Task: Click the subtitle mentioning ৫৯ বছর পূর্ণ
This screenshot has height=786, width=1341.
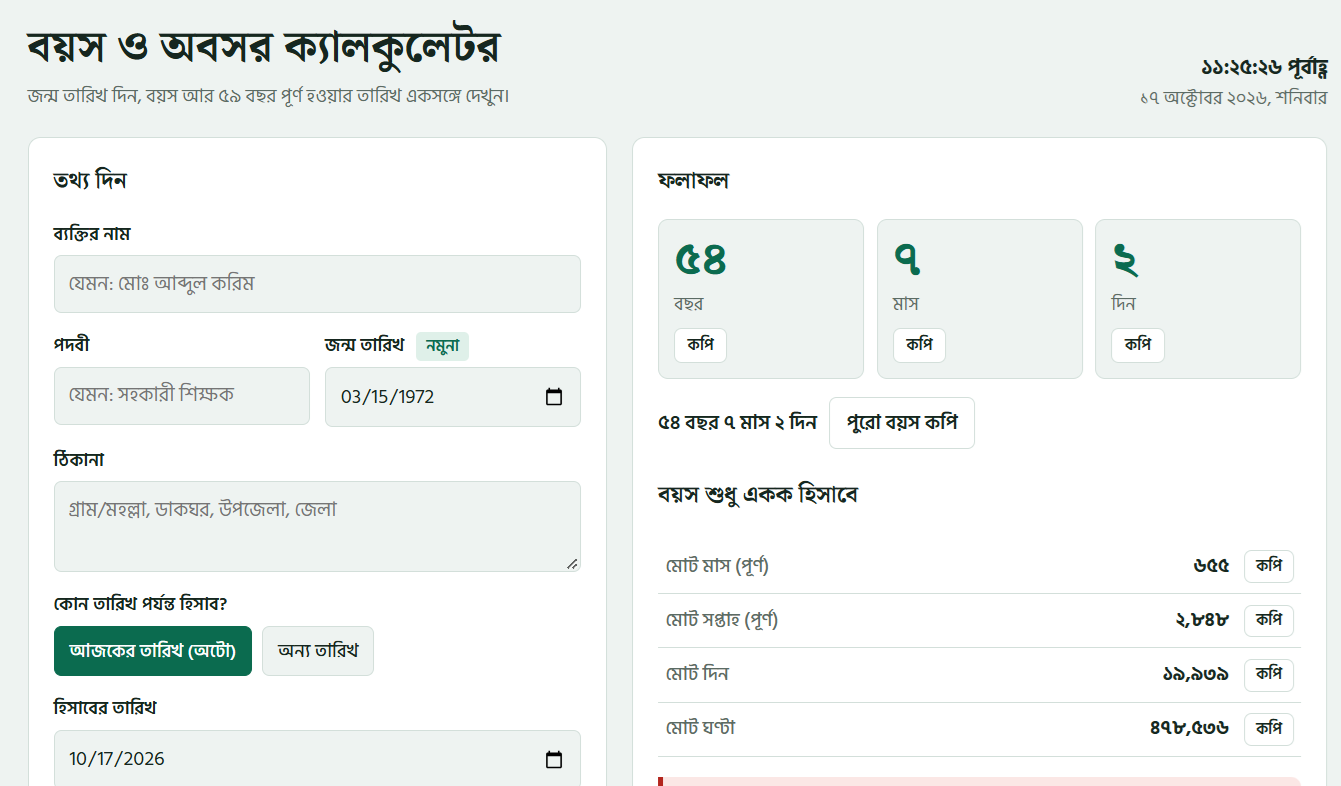Action: (x=269, y=96)
